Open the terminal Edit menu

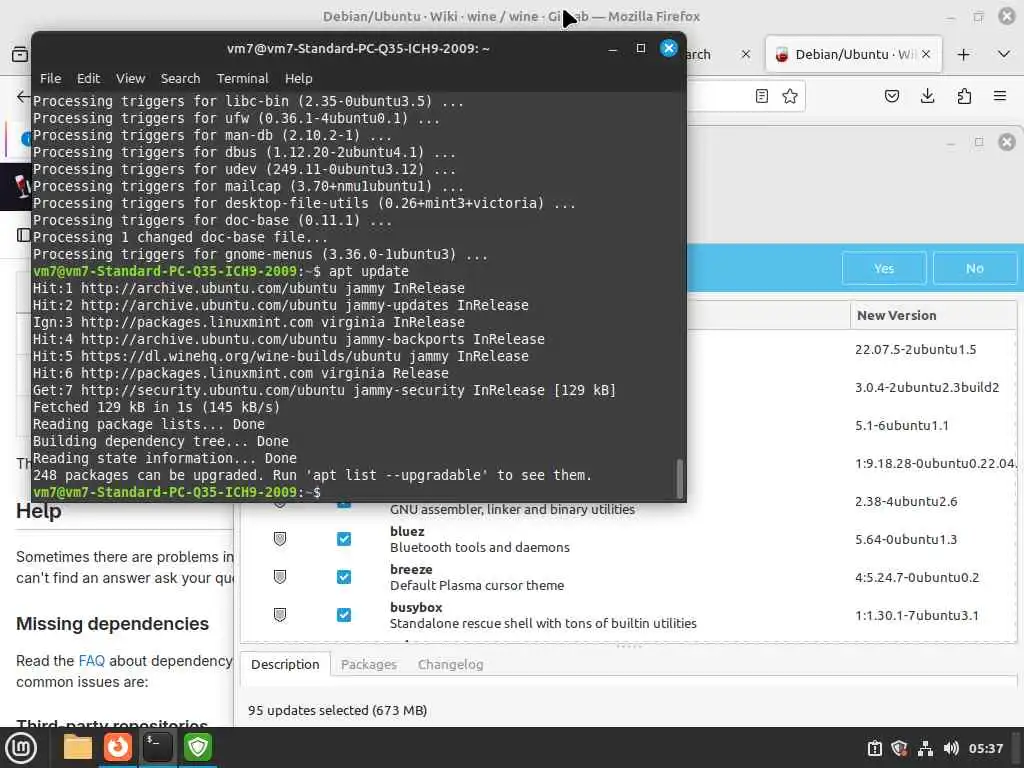pyautogui.click(x=88, y=78)
